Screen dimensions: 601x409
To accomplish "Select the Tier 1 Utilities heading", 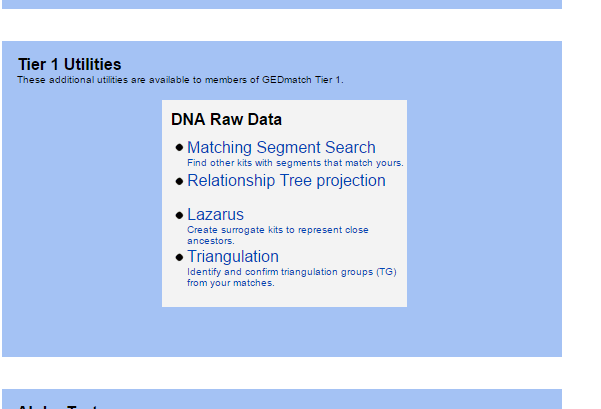I will pyautogui.click(x=69, y=64).
